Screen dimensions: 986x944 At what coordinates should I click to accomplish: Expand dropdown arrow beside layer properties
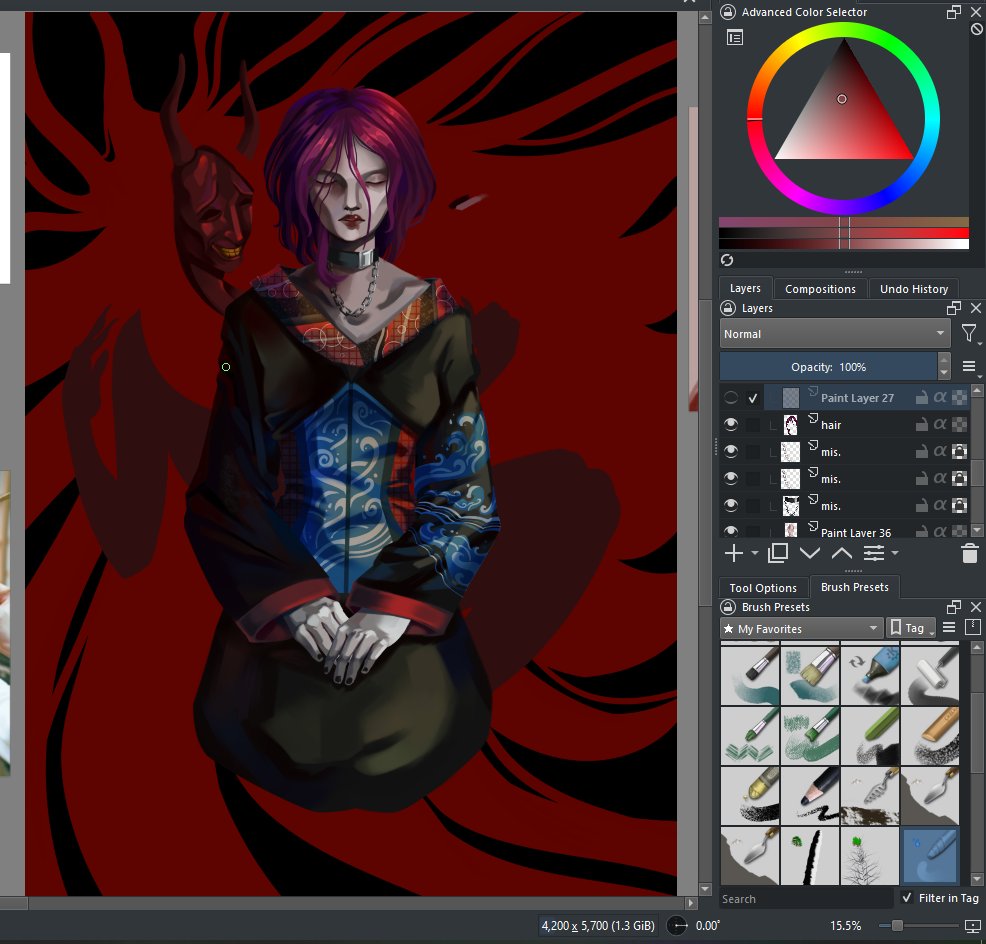coord(895,553)
